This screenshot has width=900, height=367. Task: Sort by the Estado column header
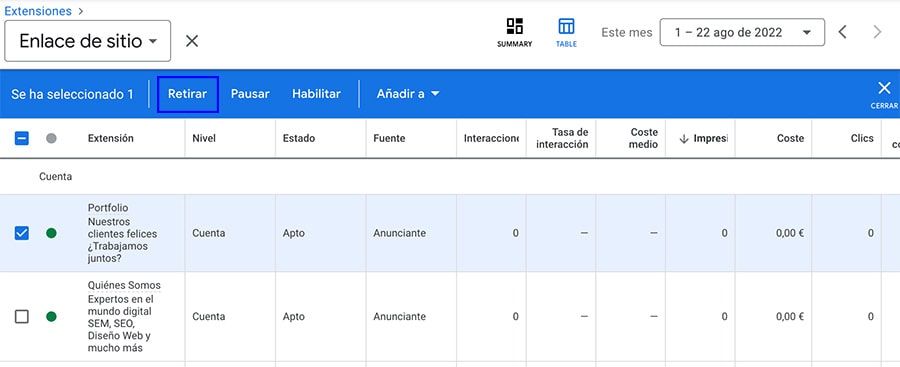pos(298,138)
